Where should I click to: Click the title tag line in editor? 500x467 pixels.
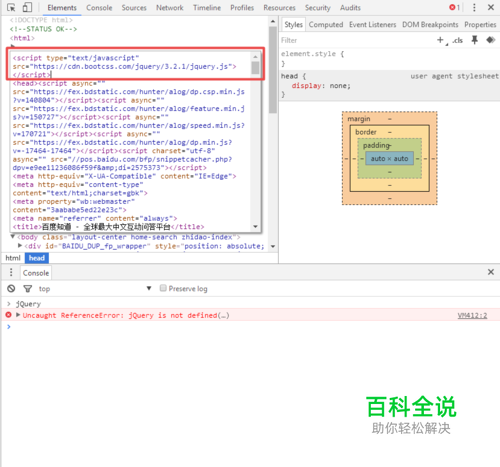[109, 227]
